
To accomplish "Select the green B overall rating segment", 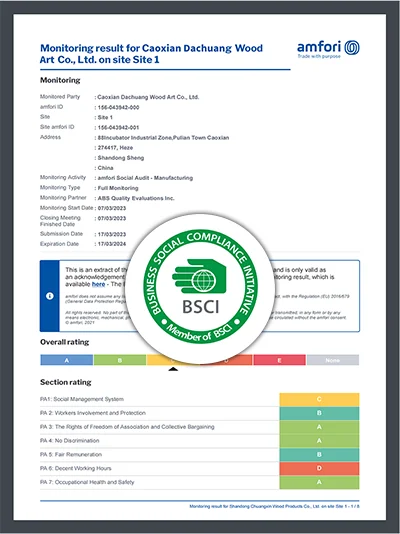I will [120, 360].
